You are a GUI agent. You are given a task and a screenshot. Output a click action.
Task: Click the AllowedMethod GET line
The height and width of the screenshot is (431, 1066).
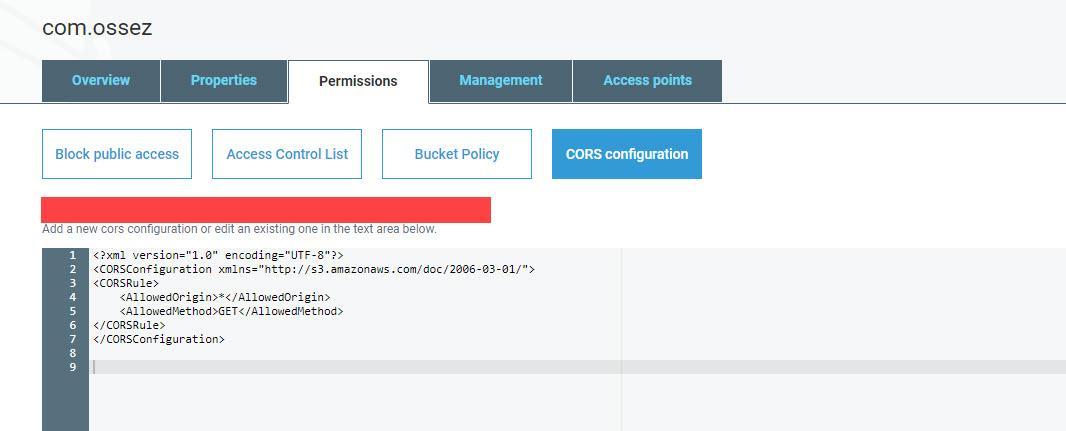232,311
